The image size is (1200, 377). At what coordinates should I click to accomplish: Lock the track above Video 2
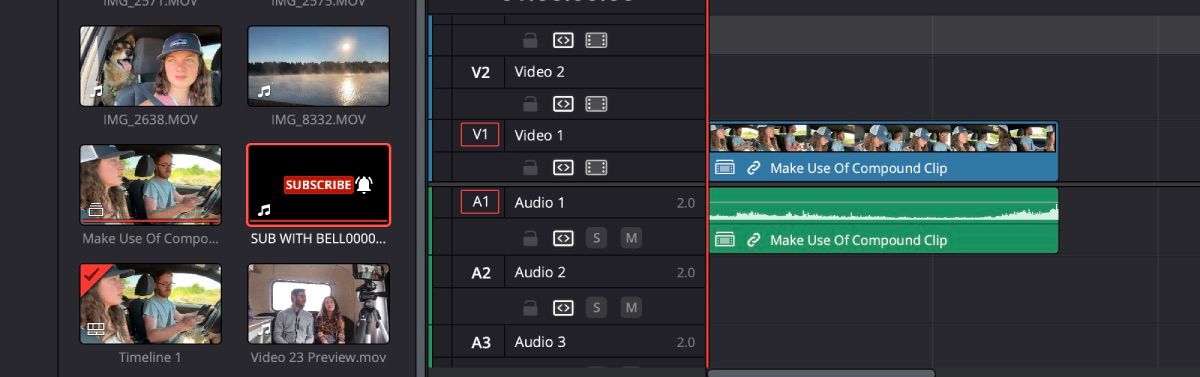tap(531, 41)
